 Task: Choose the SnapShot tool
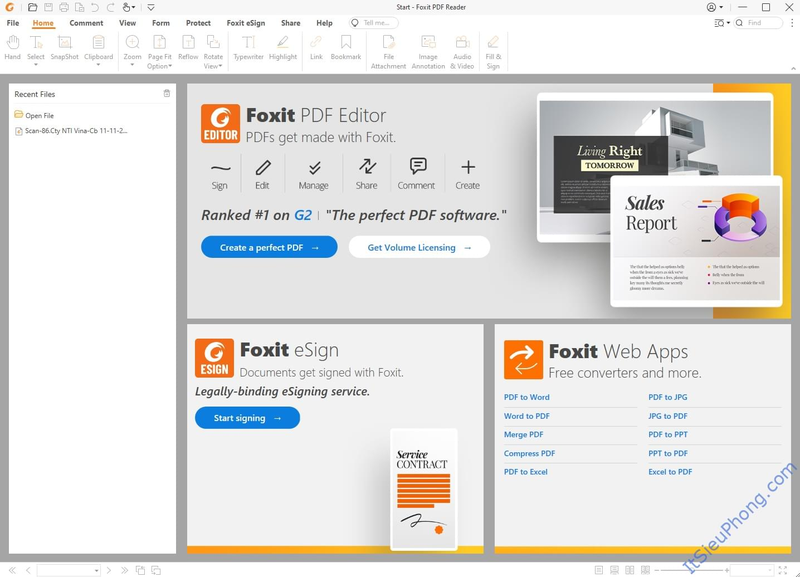point(64,48)
